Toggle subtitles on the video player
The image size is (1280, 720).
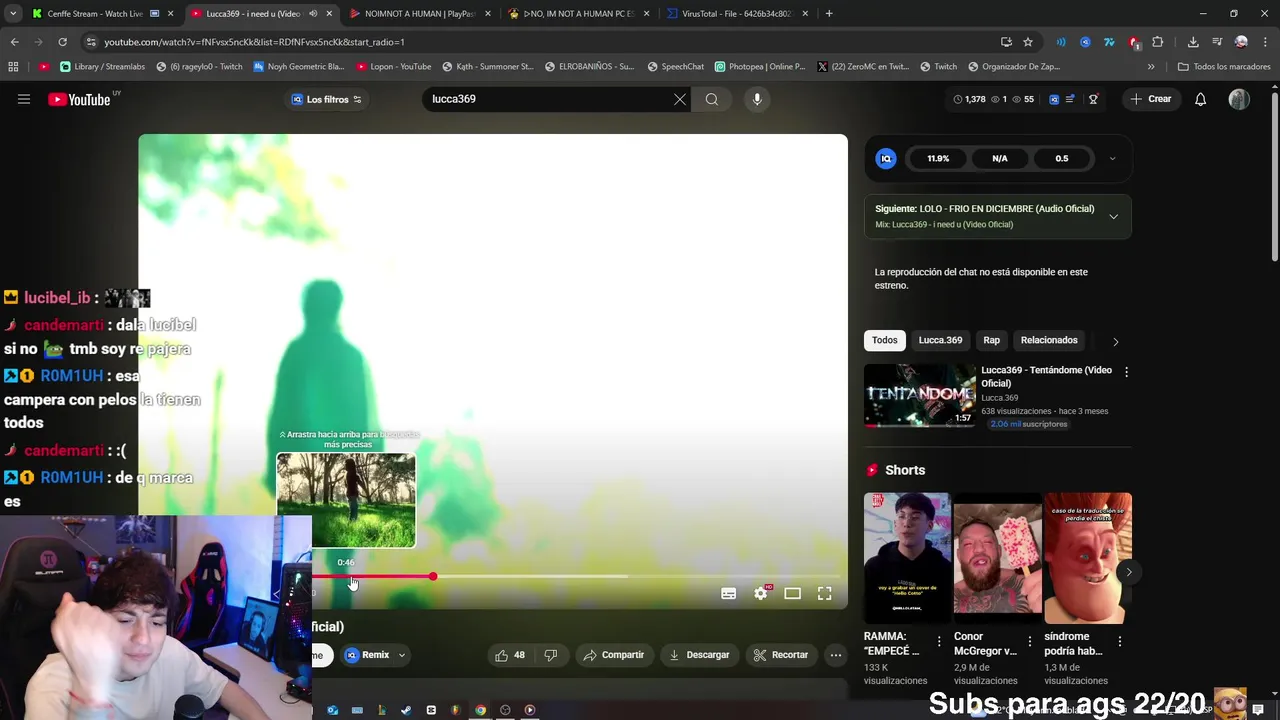(729, 594)
